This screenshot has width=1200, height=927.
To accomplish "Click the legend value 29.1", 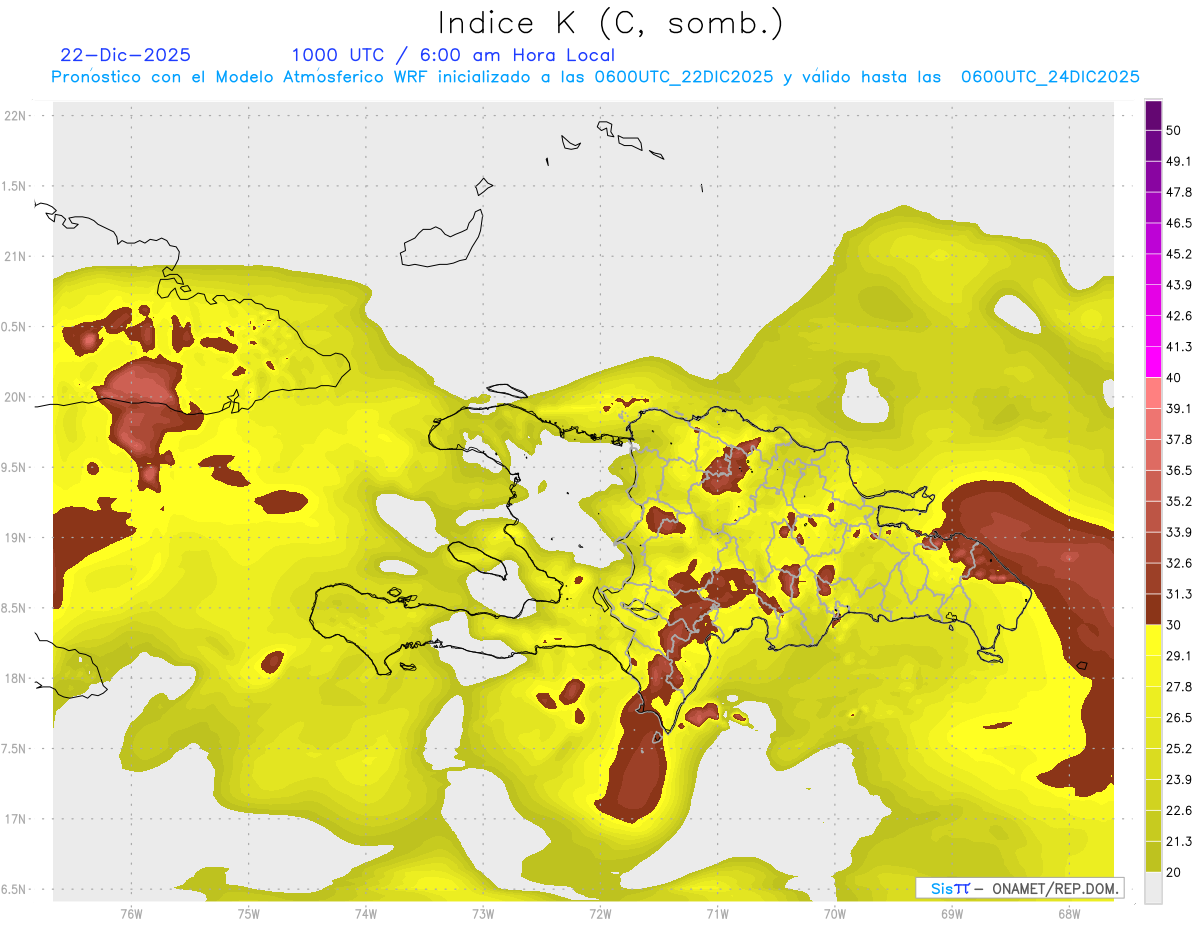I will pyautogui.click(x=1179, y=656).
